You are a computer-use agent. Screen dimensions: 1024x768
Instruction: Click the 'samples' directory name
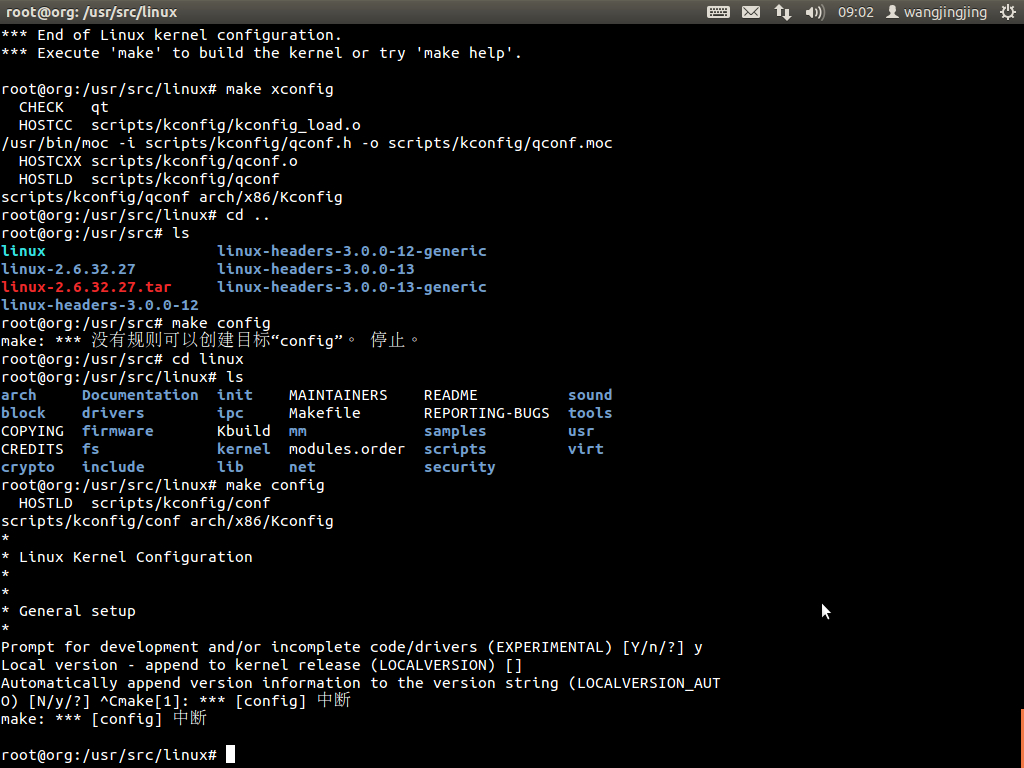pyautogui.click(x=455, y=432)
